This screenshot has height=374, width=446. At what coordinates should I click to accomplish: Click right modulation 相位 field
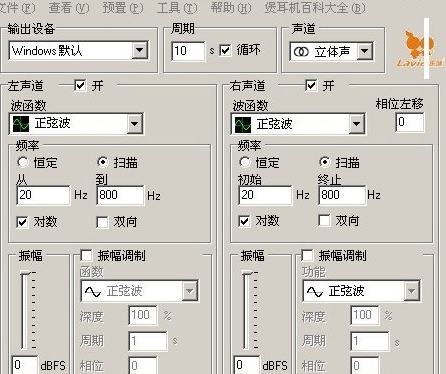coord(365,366)
